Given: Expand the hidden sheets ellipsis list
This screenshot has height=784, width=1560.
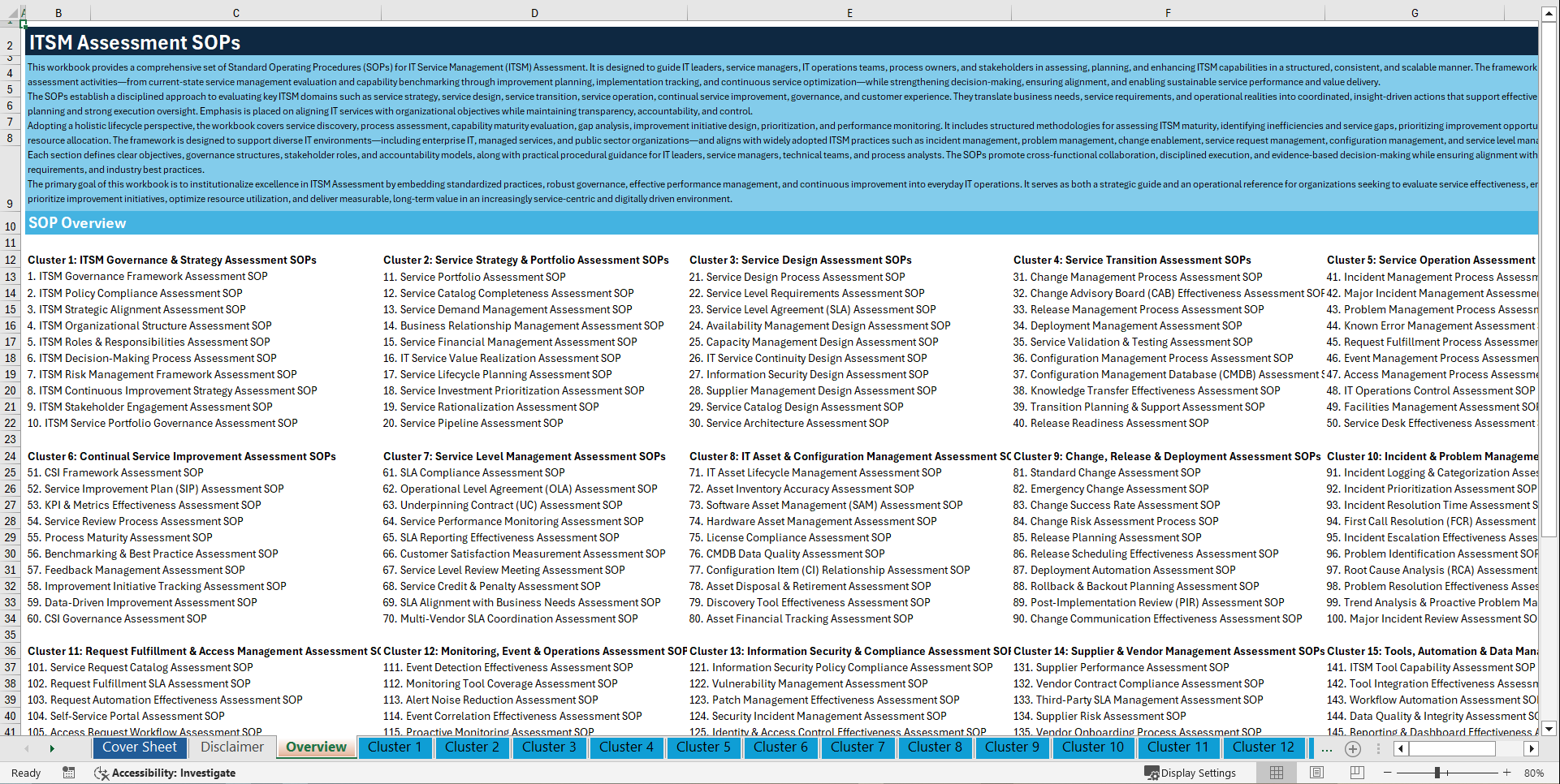Looking at the screenshot, I should point(1326,749).
